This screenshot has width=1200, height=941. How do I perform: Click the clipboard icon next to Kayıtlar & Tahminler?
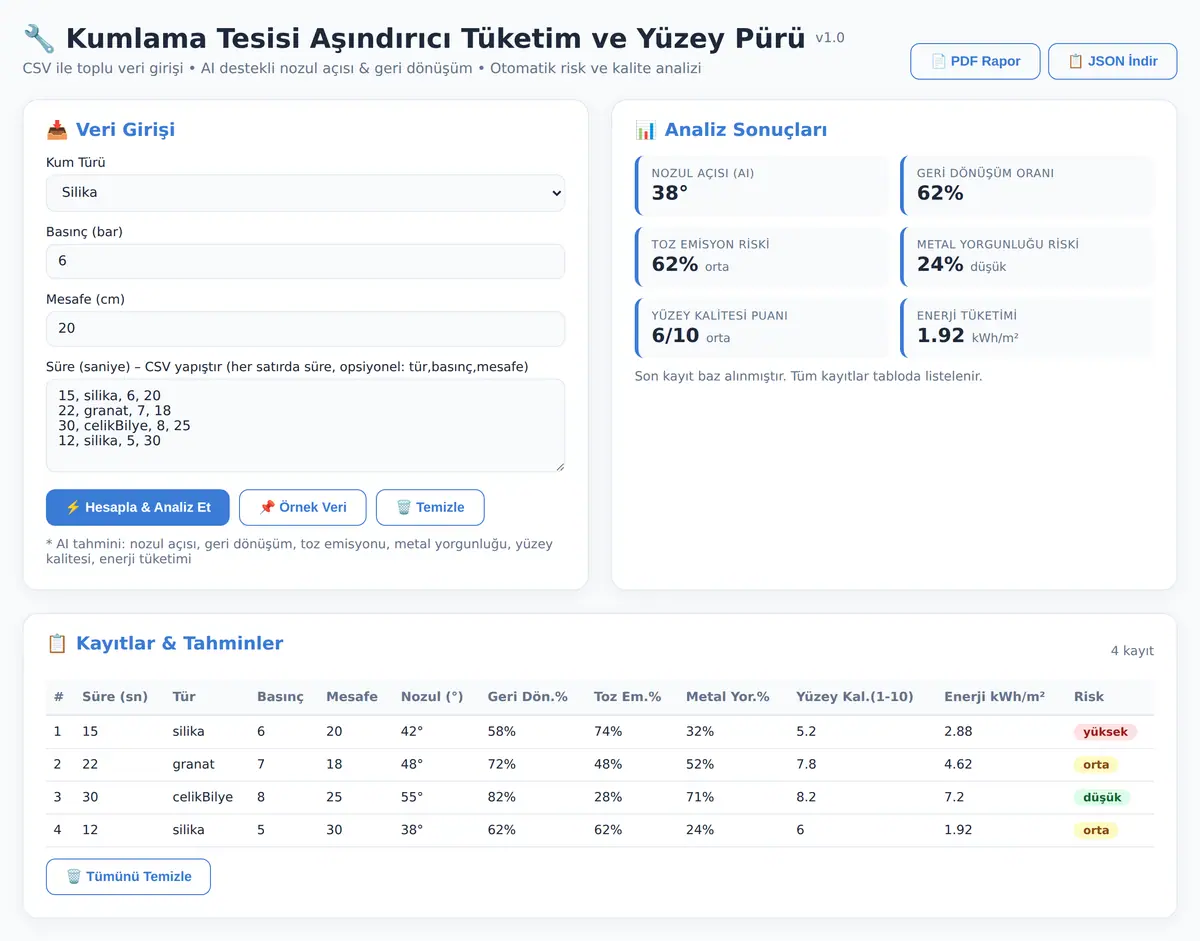click(57, 644)
